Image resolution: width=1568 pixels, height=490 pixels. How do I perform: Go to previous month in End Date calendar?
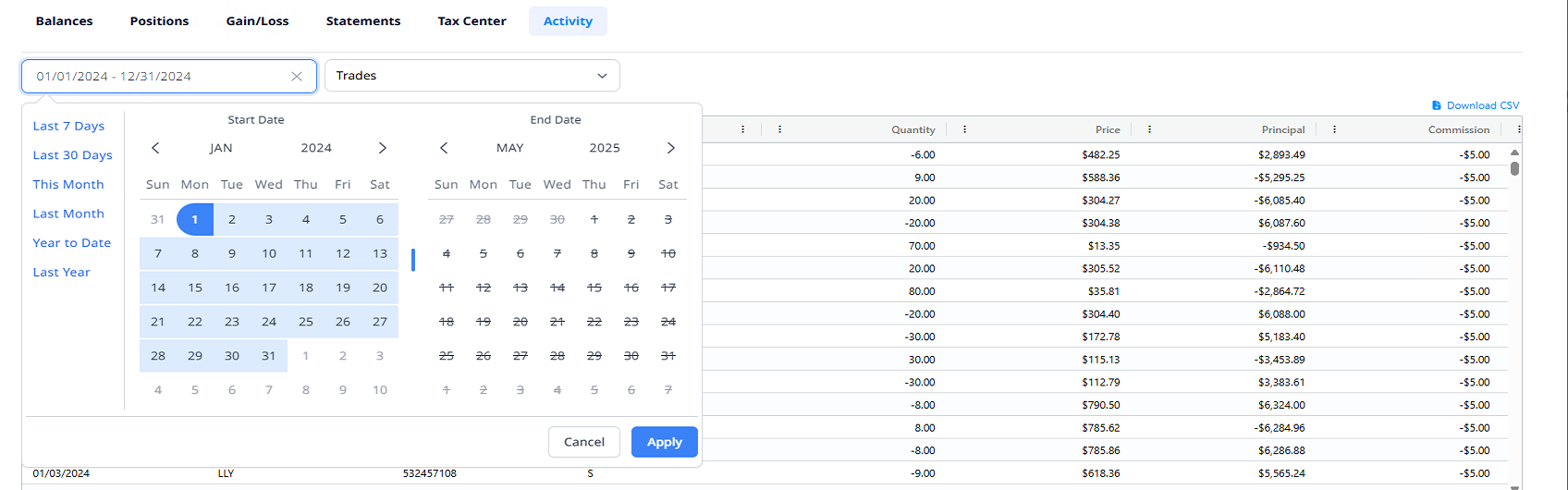tap(444, 148)
